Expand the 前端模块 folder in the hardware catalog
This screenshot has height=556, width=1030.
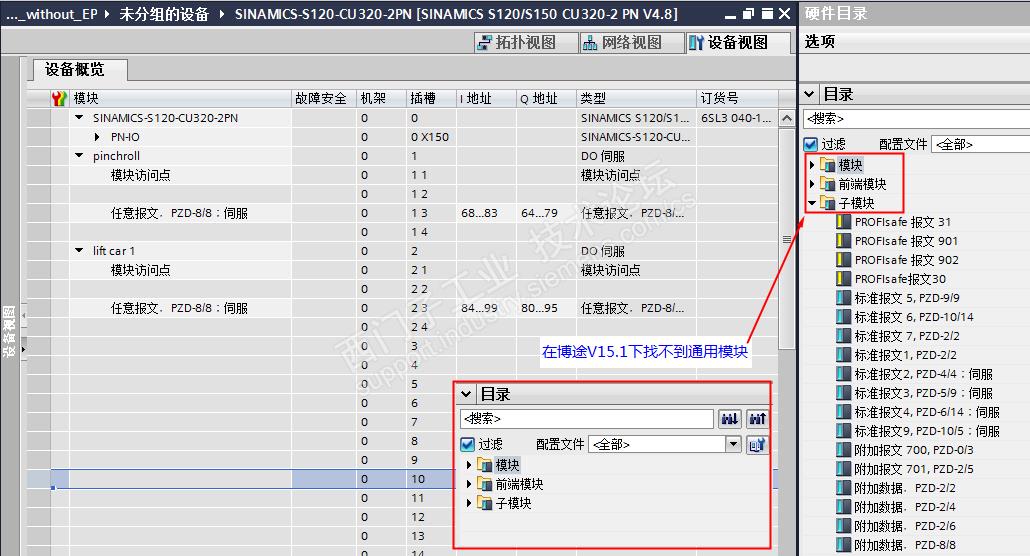point(812,184)
